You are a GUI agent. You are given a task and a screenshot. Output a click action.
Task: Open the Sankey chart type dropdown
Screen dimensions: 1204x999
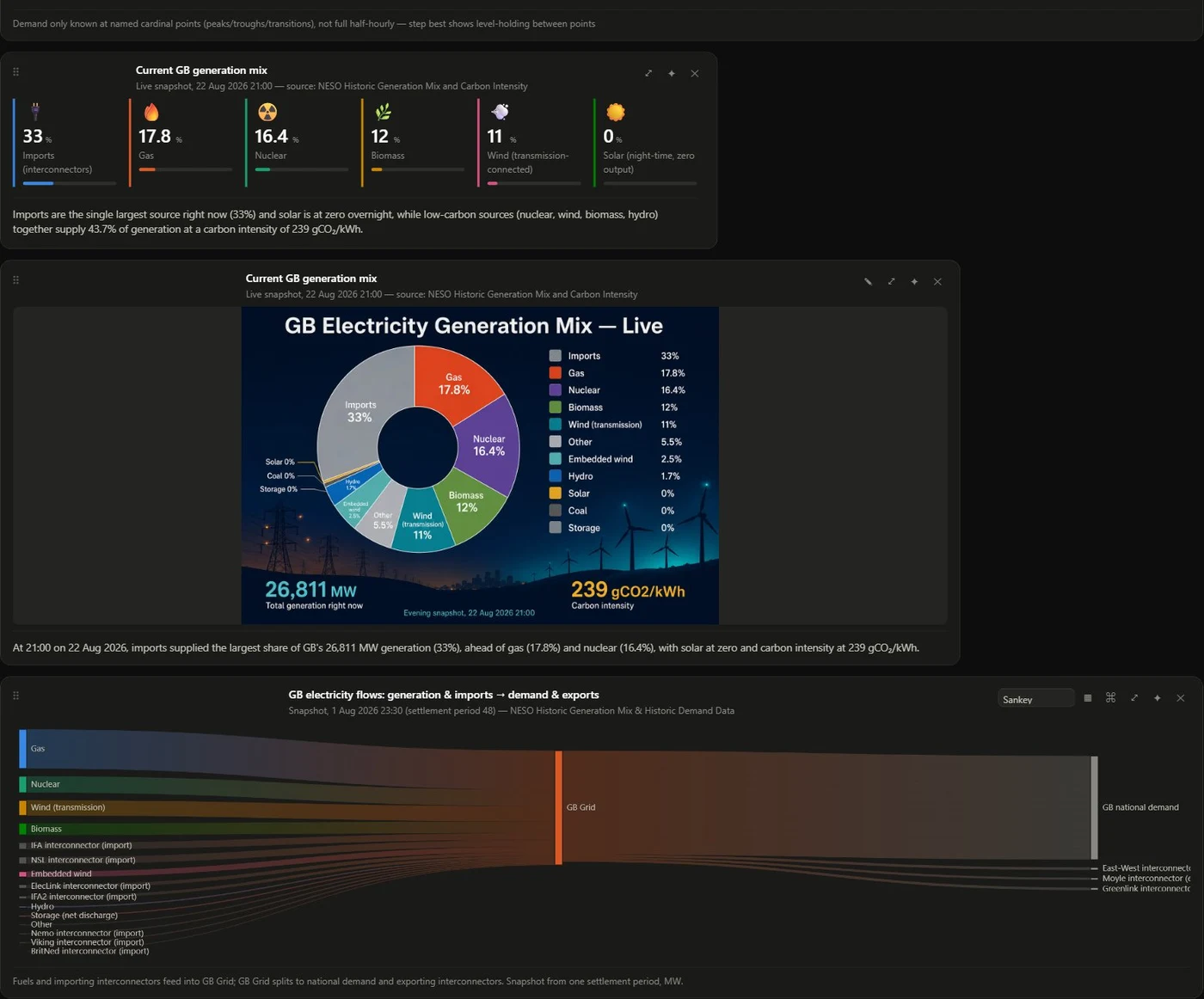tap(1035, 699)
